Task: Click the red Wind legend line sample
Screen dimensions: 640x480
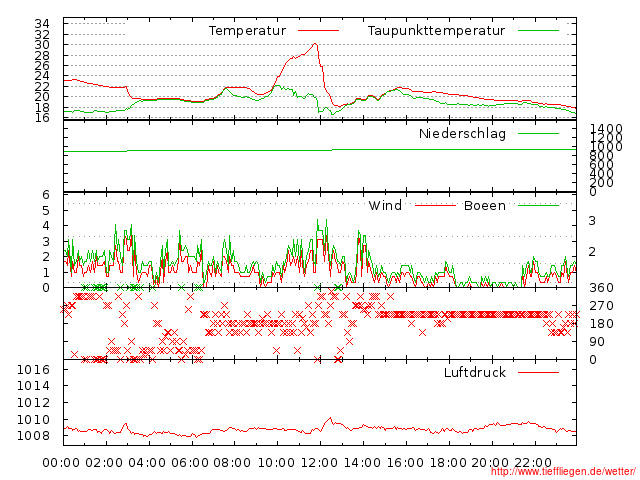Action: click(x=435, y=205)
